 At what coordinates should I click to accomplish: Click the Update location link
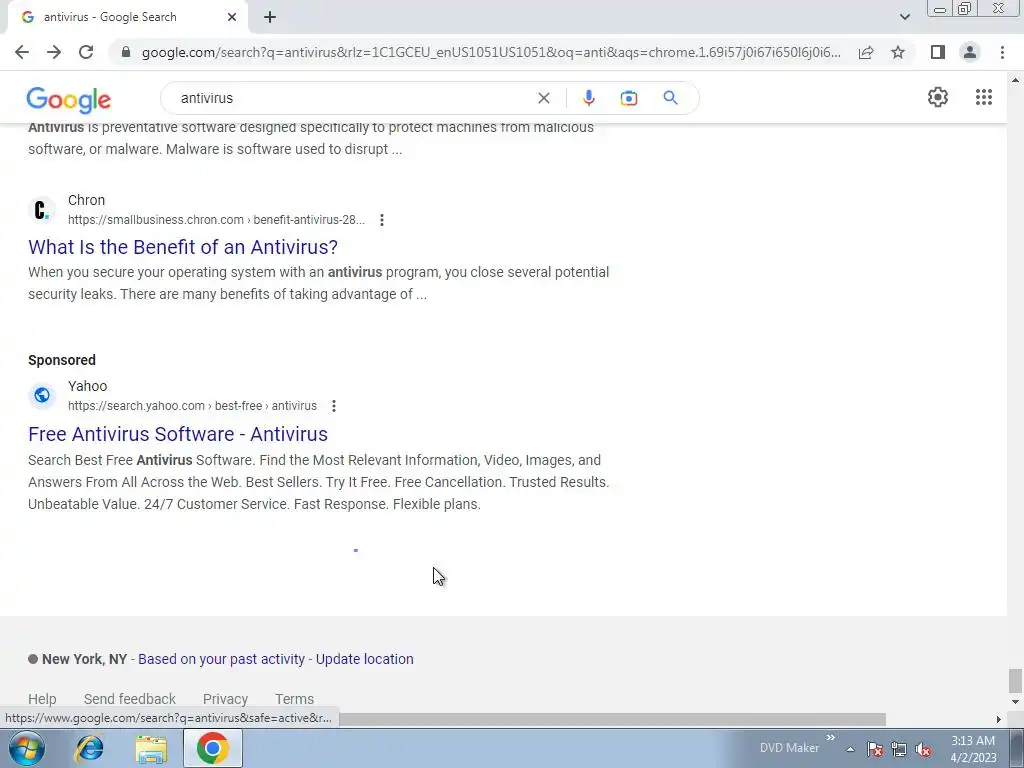(x=364, y=659)
